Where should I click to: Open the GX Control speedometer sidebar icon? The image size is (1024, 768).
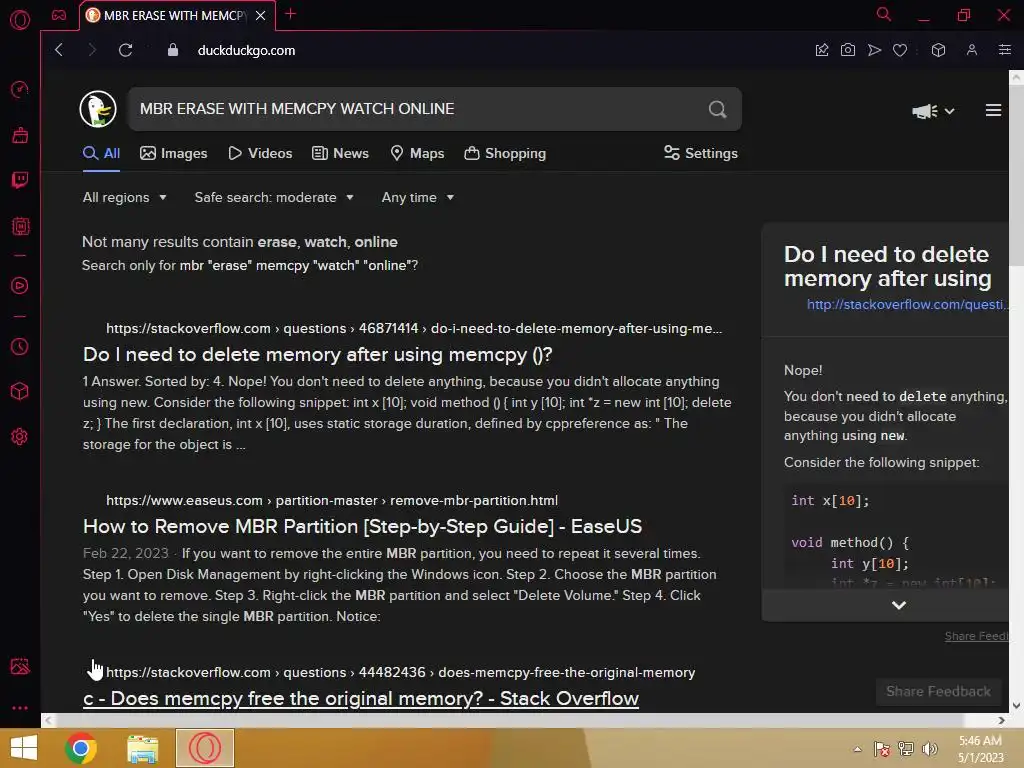tap(20, 89)
